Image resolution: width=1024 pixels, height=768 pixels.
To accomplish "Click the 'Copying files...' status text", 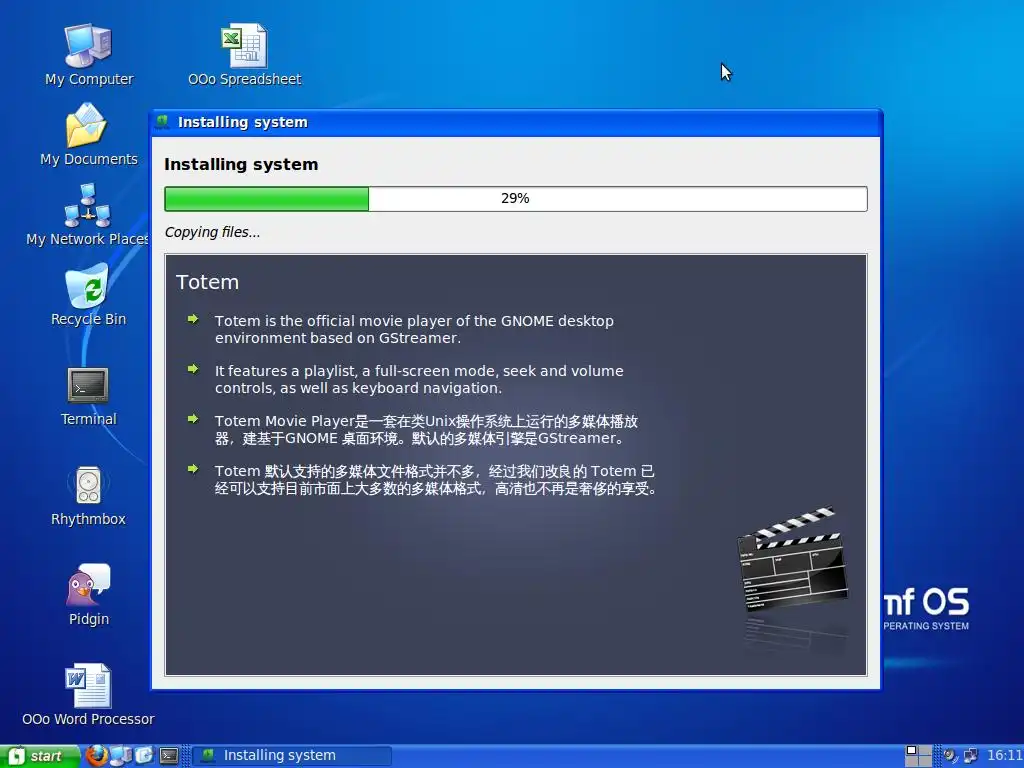I will pyautogui.click(x=212, y=232).
